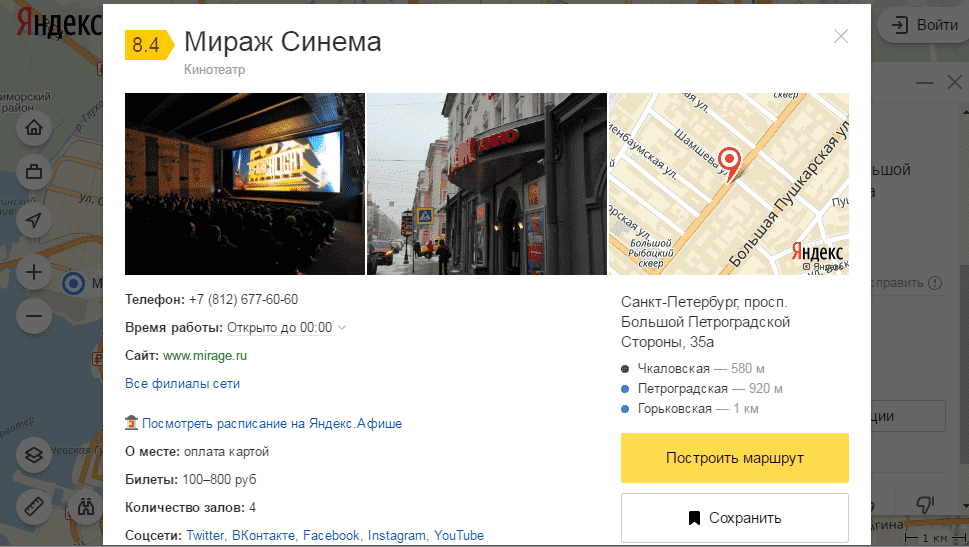Expand the working hours dropdown arrow
This screenshot has height=547, width=969.
pos(342,328)
